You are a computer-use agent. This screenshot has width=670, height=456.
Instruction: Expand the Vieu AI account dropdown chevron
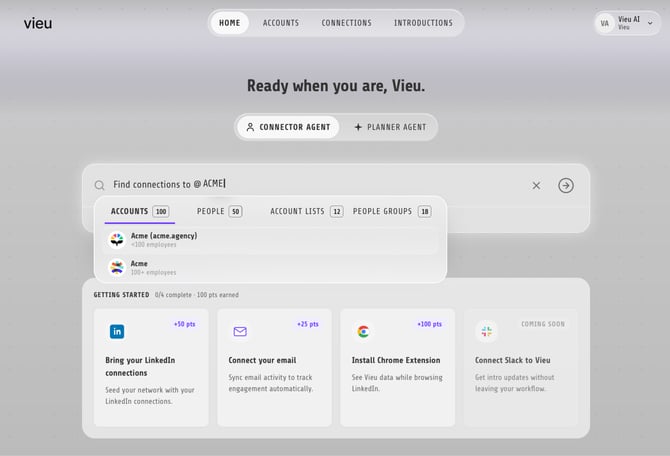[x=650, y=23]
